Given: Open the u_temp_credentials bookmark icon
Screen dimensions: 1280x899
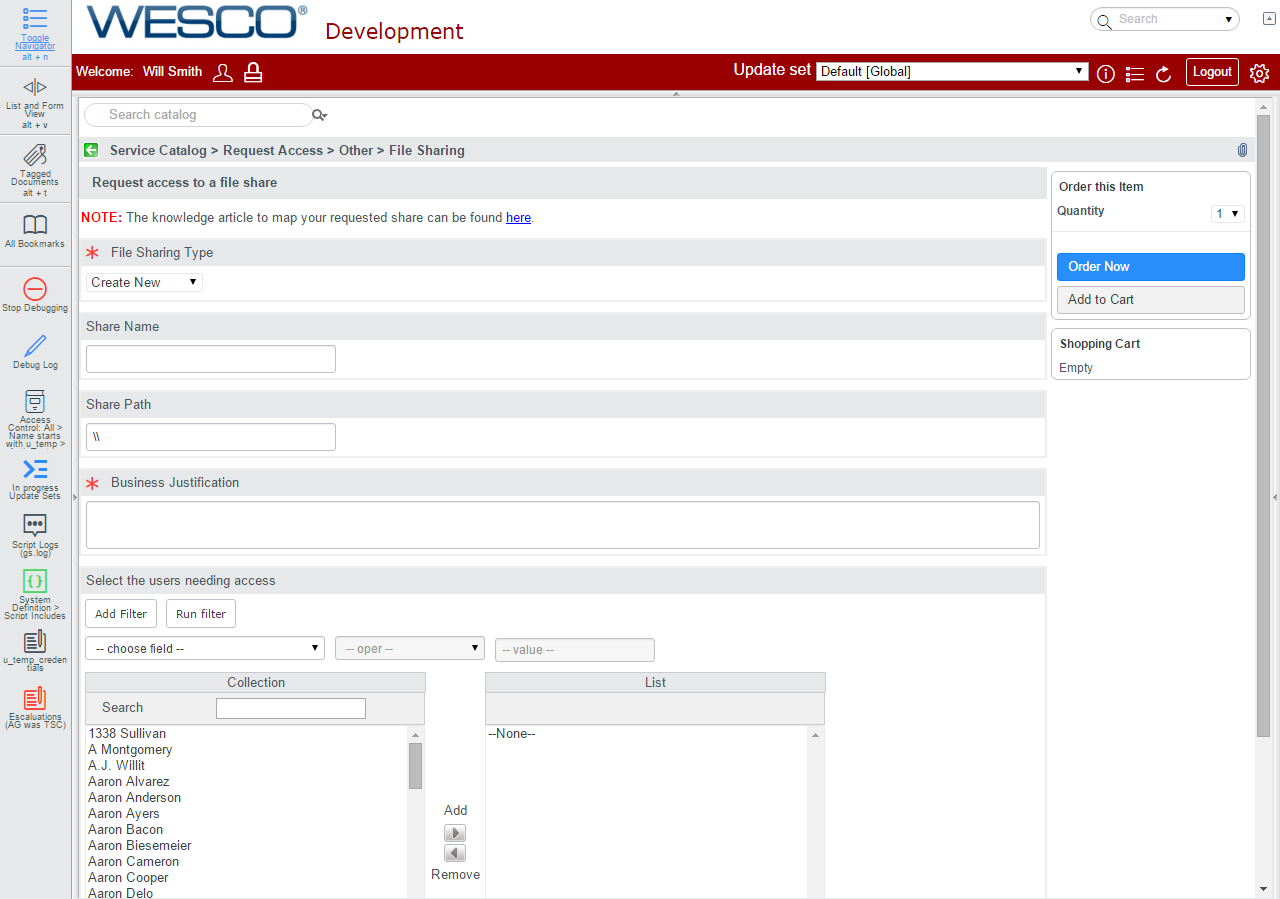Looking at the screenshot, I should (x=35, y=641).
